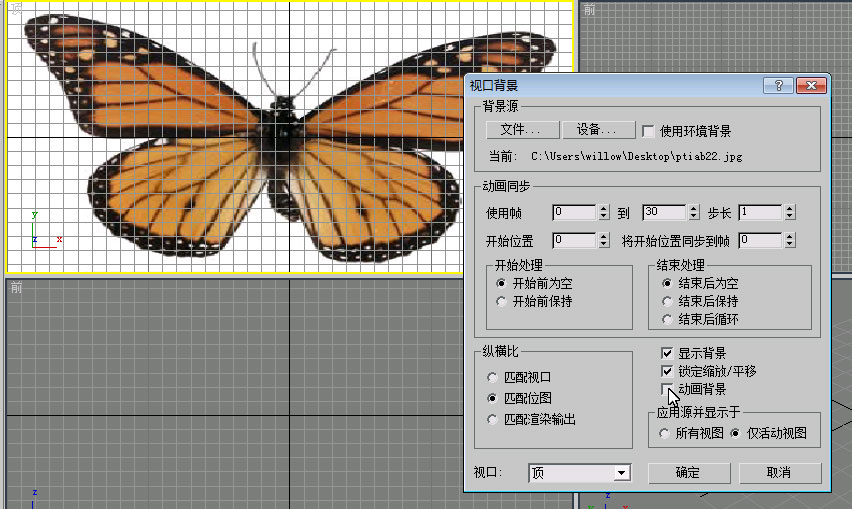
Task: Select the 匹配渲染输出 radio option
Action: [492, 420]
